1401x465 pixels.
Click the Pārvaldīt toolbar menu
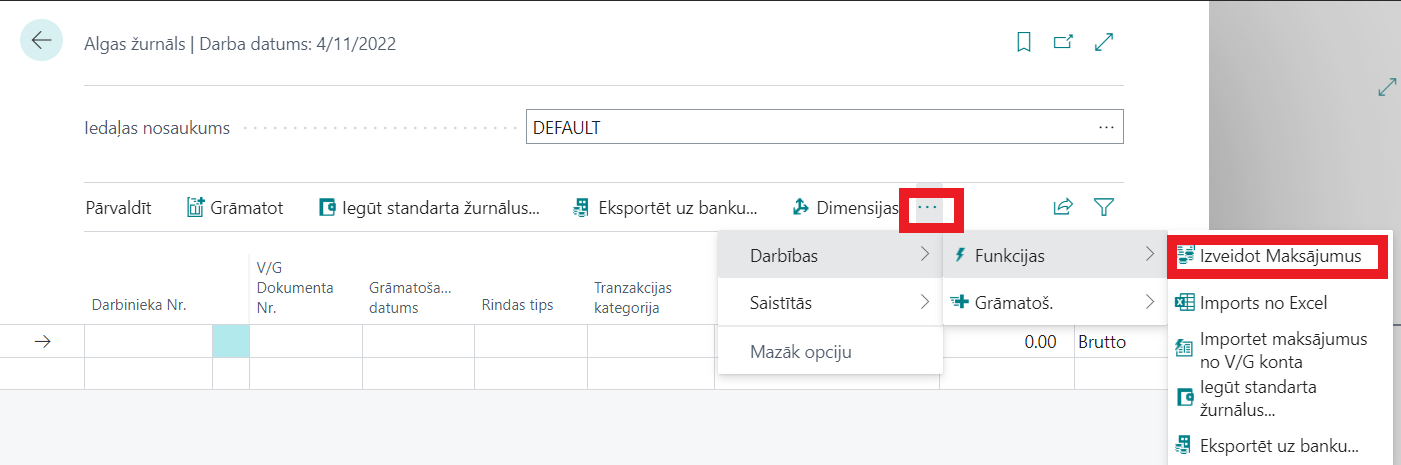[118, 208]
